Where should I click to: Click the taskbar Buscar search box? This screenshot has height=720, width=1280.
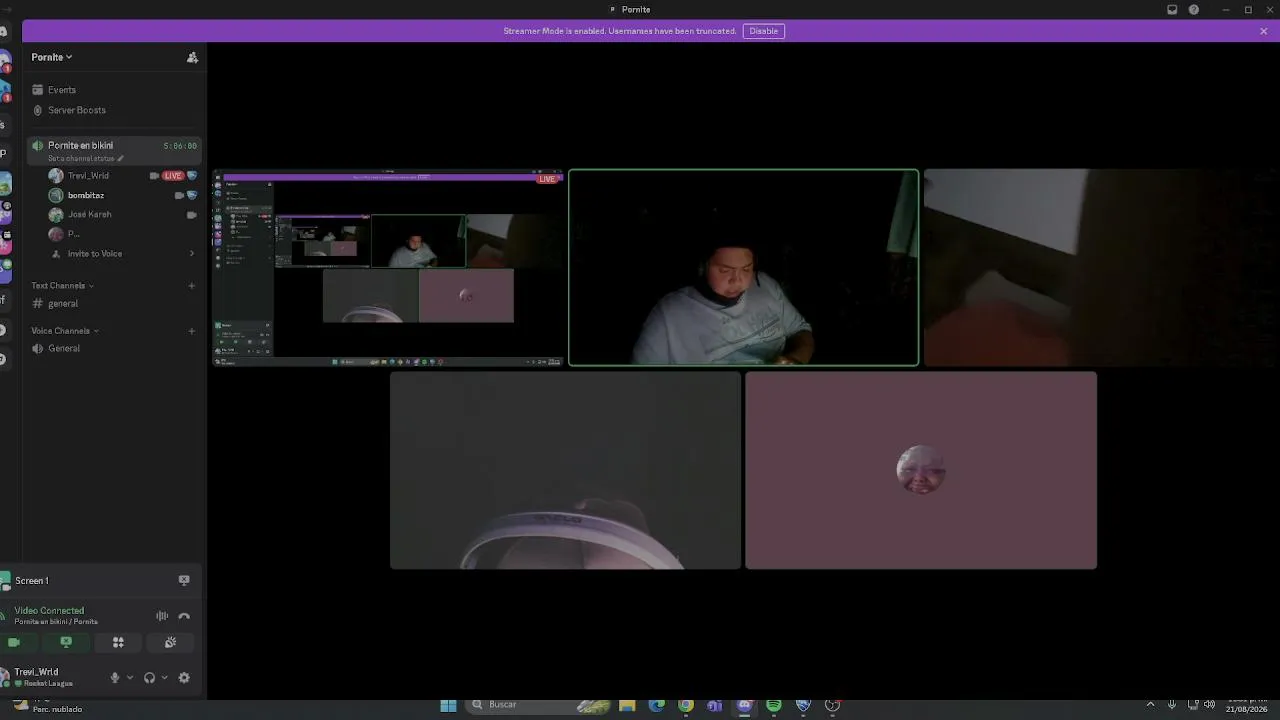(540, 706)
